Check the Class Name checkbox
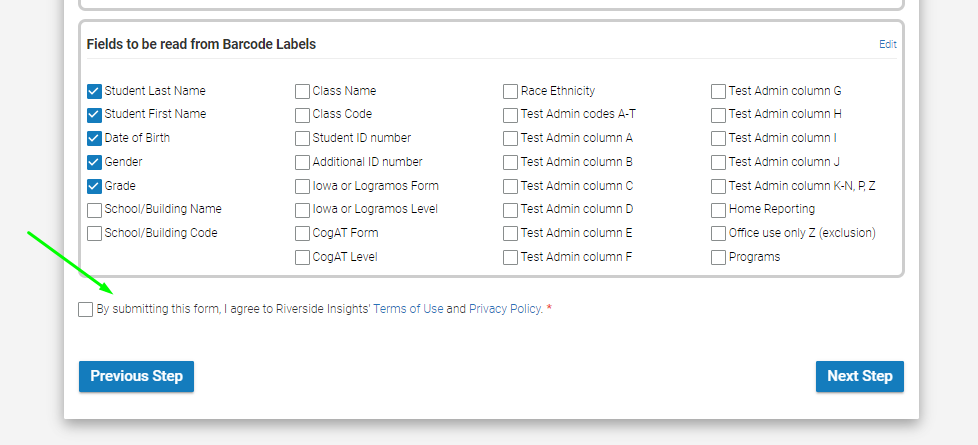Screen dimensions: 978x445 pos(303,92)
